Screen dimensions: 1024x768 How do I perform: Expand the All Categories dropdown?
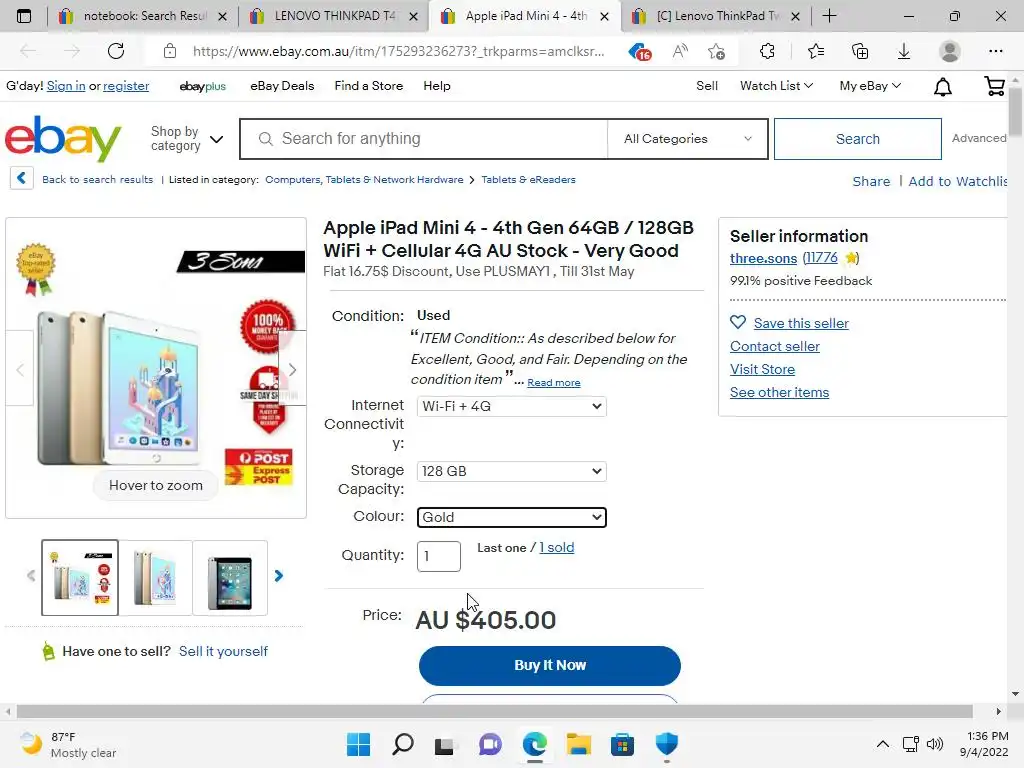688,138
